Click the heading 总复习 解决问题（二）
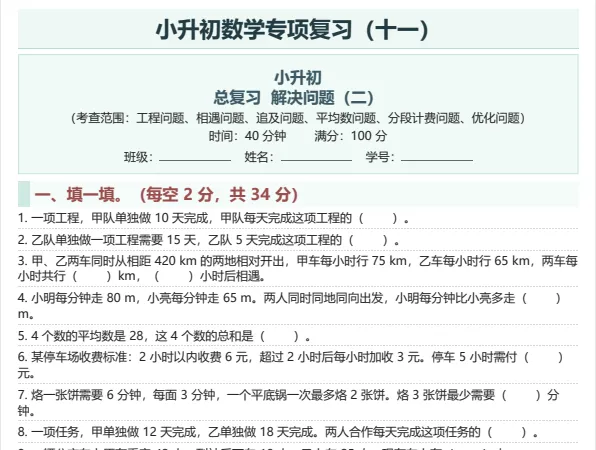The height and width of the screenshot is (450, 596). 294,98
